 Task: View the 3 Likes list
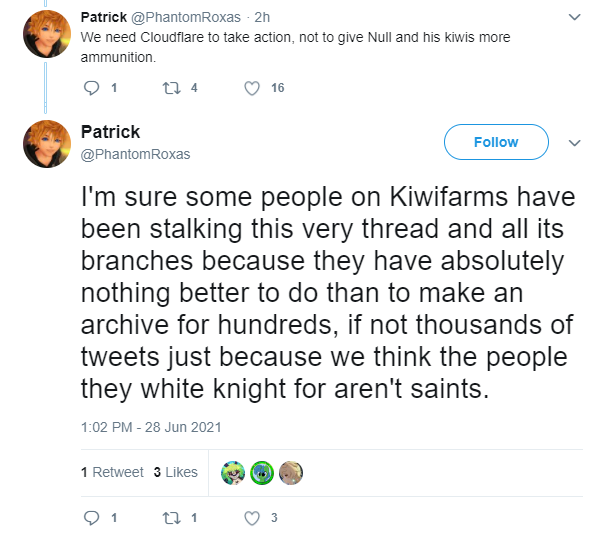pyautogui.click(x=176, y=472)
